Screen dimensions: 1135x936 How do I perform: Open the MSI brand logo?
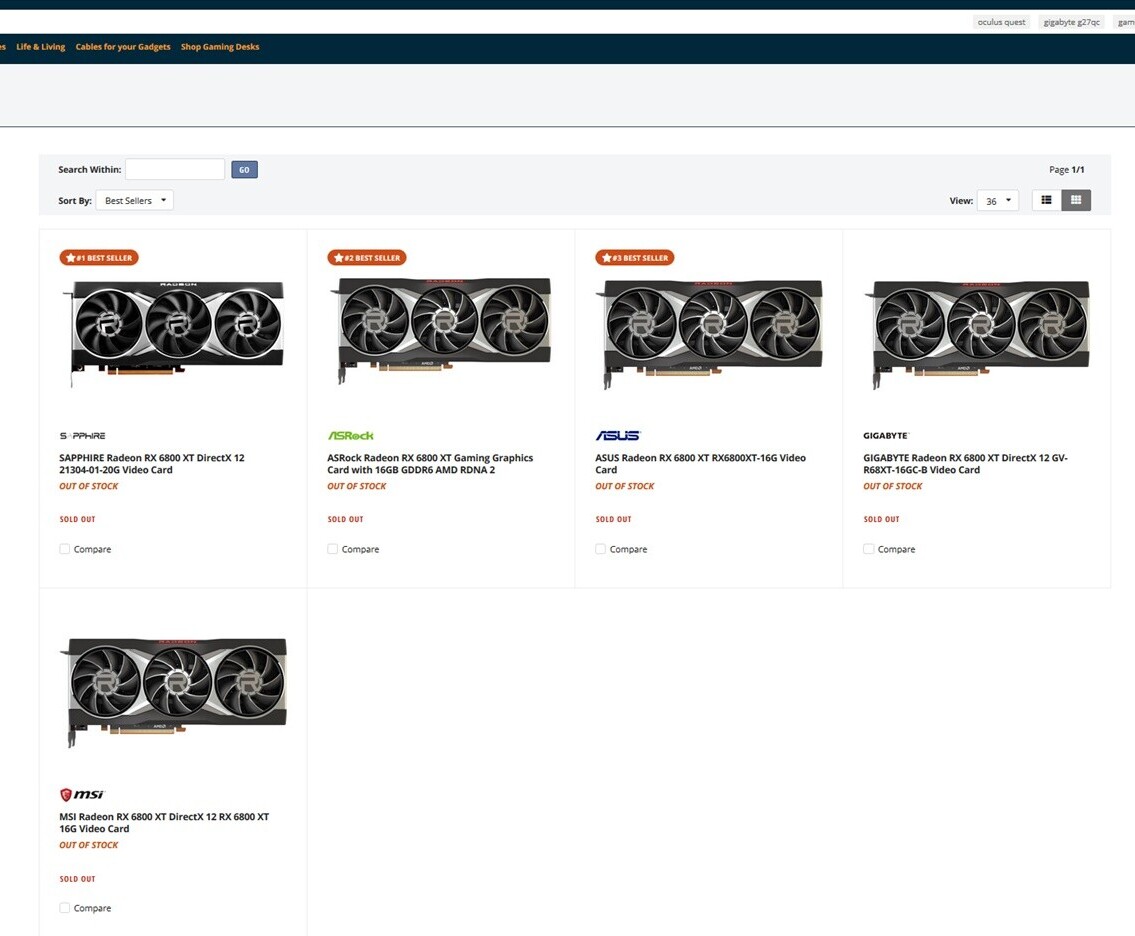[82, 795]
